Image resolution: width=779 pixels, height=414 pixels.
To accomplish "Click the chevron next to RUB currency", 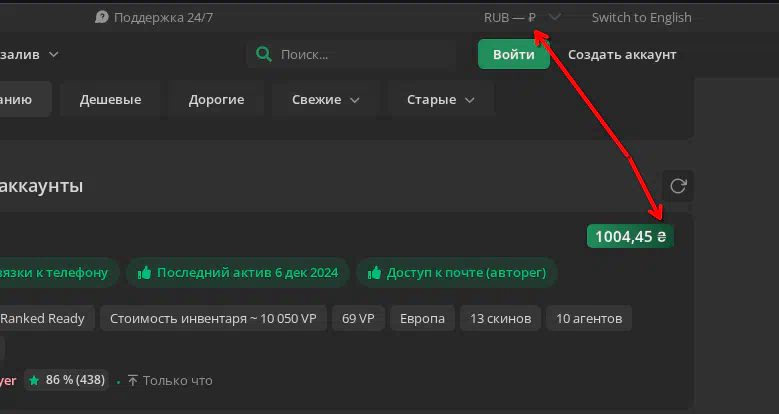I will 554,17.
